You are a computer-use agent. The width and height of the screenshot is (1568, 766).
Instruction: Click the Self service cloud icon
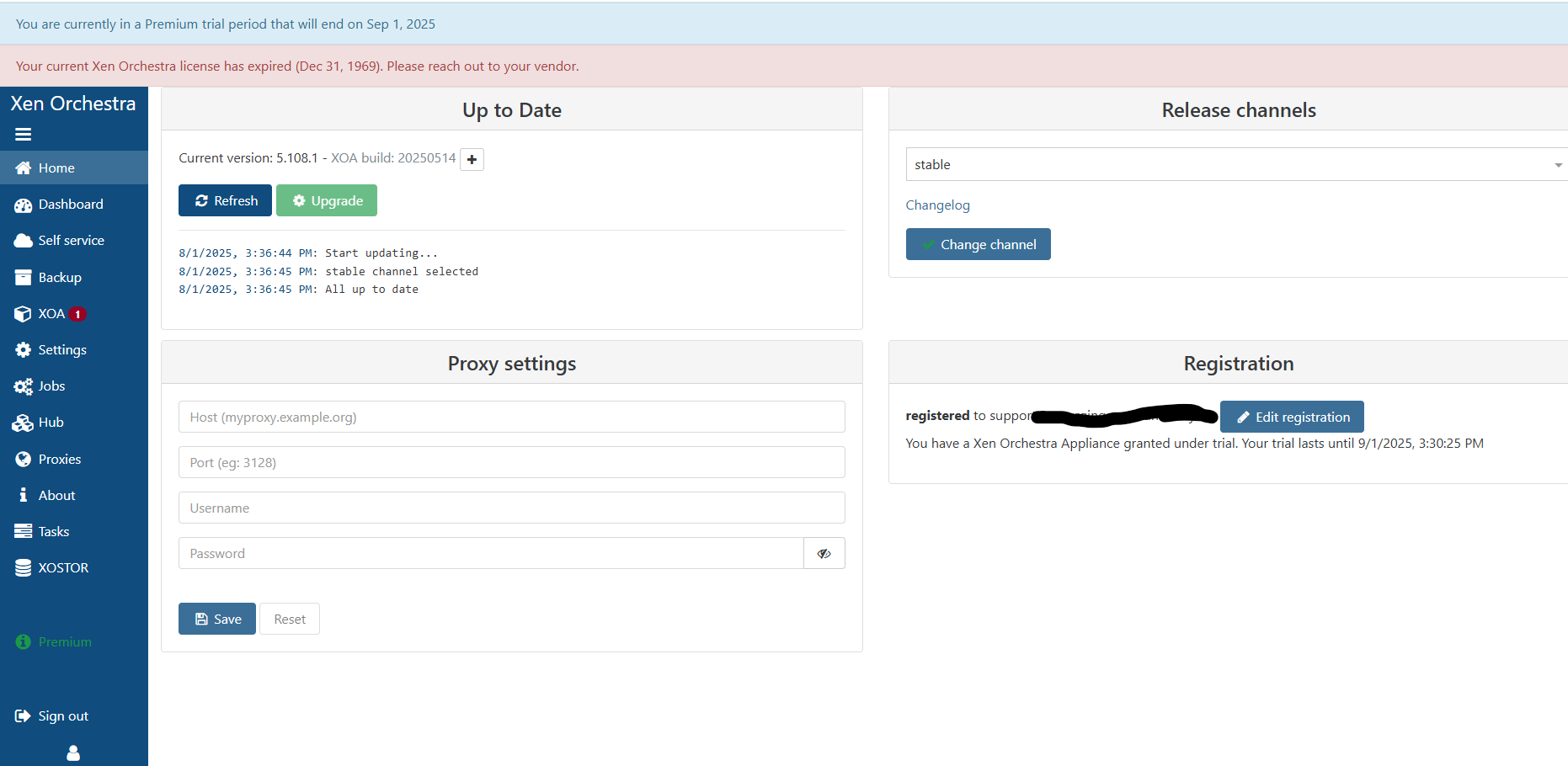[x=23, y=241]
